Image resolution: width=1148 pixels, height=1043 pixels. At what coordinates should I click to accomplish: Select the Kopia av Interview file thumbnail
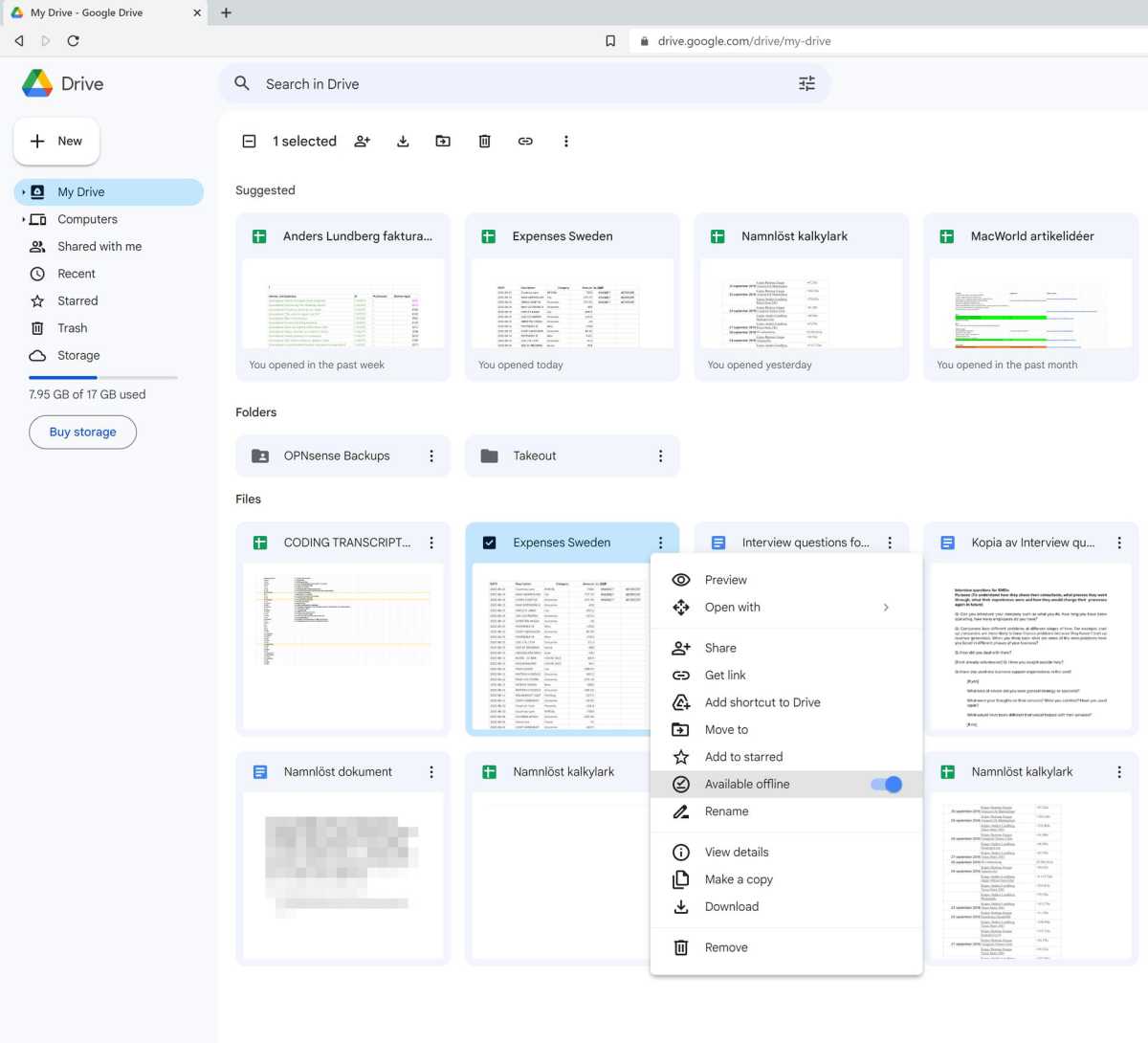click(1030, 646)
